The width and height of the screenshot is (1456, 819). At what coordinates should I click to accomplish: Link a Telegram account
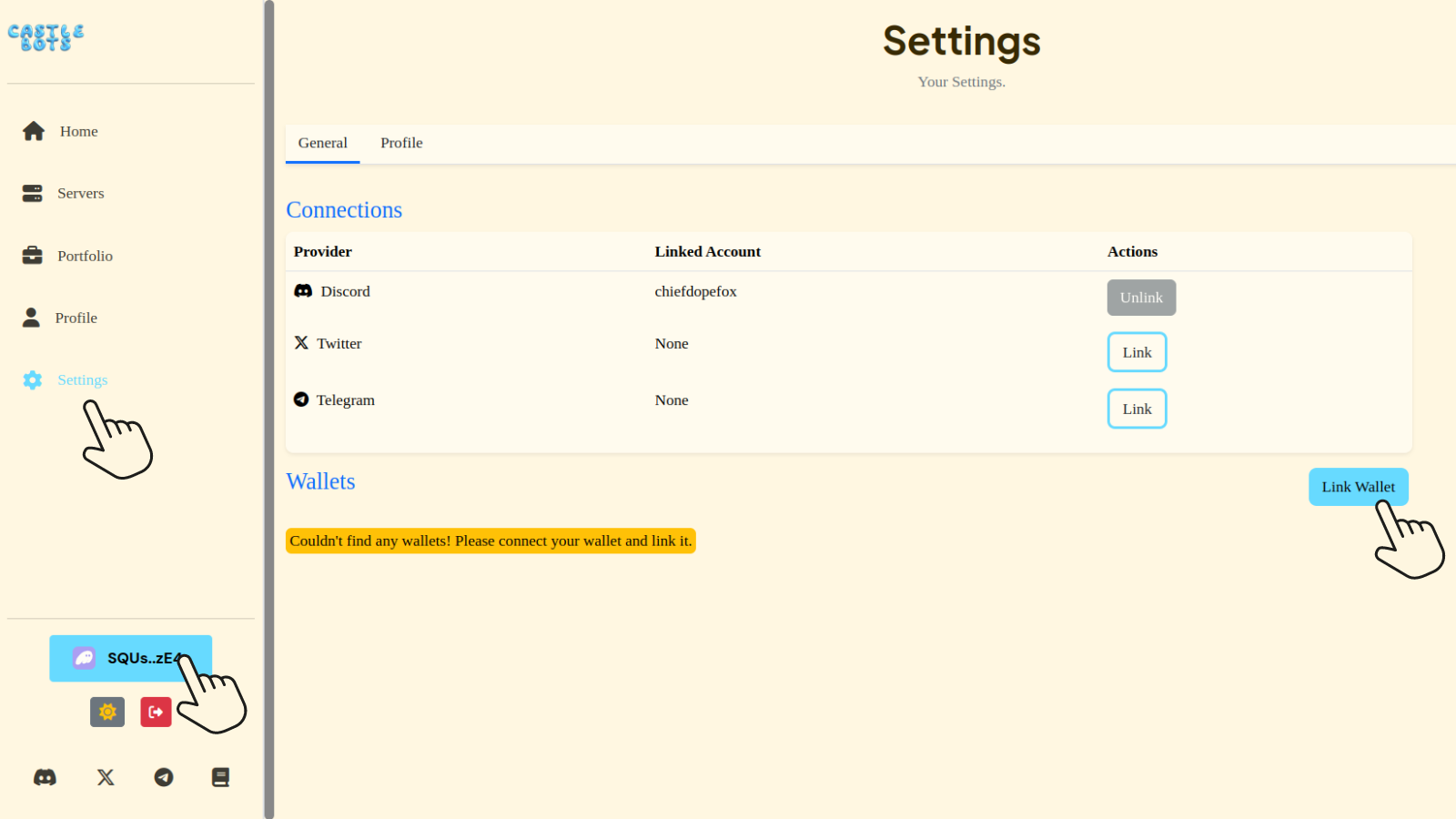1137,409
